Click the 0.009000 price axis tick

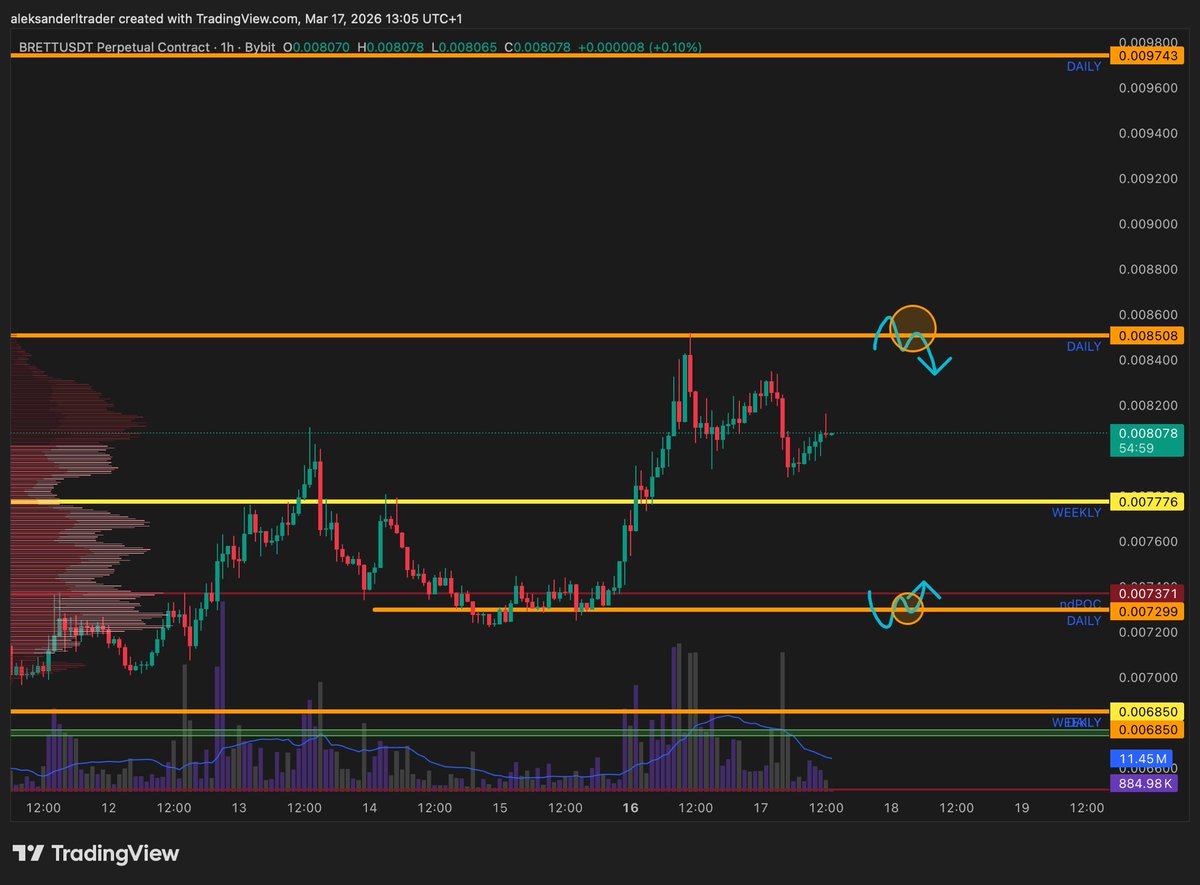point(1149,224)
